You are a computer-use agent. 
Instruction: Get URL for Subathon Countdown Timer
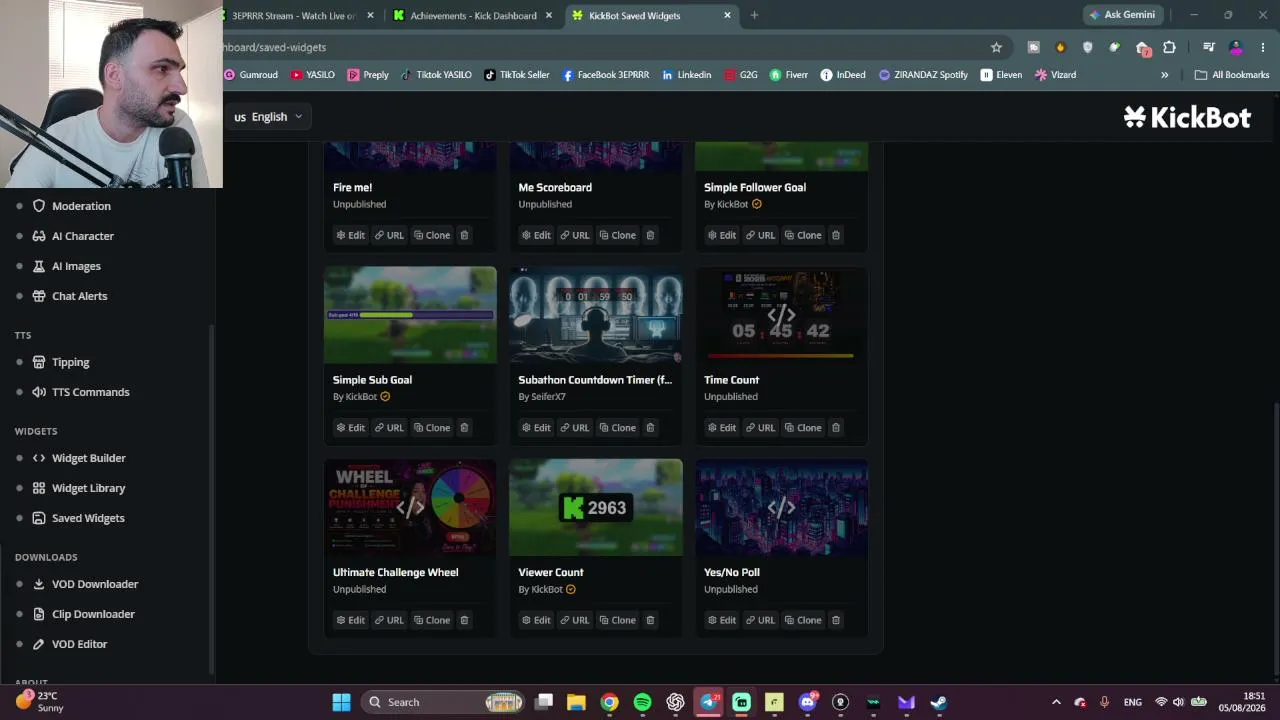tap(574, 428)
